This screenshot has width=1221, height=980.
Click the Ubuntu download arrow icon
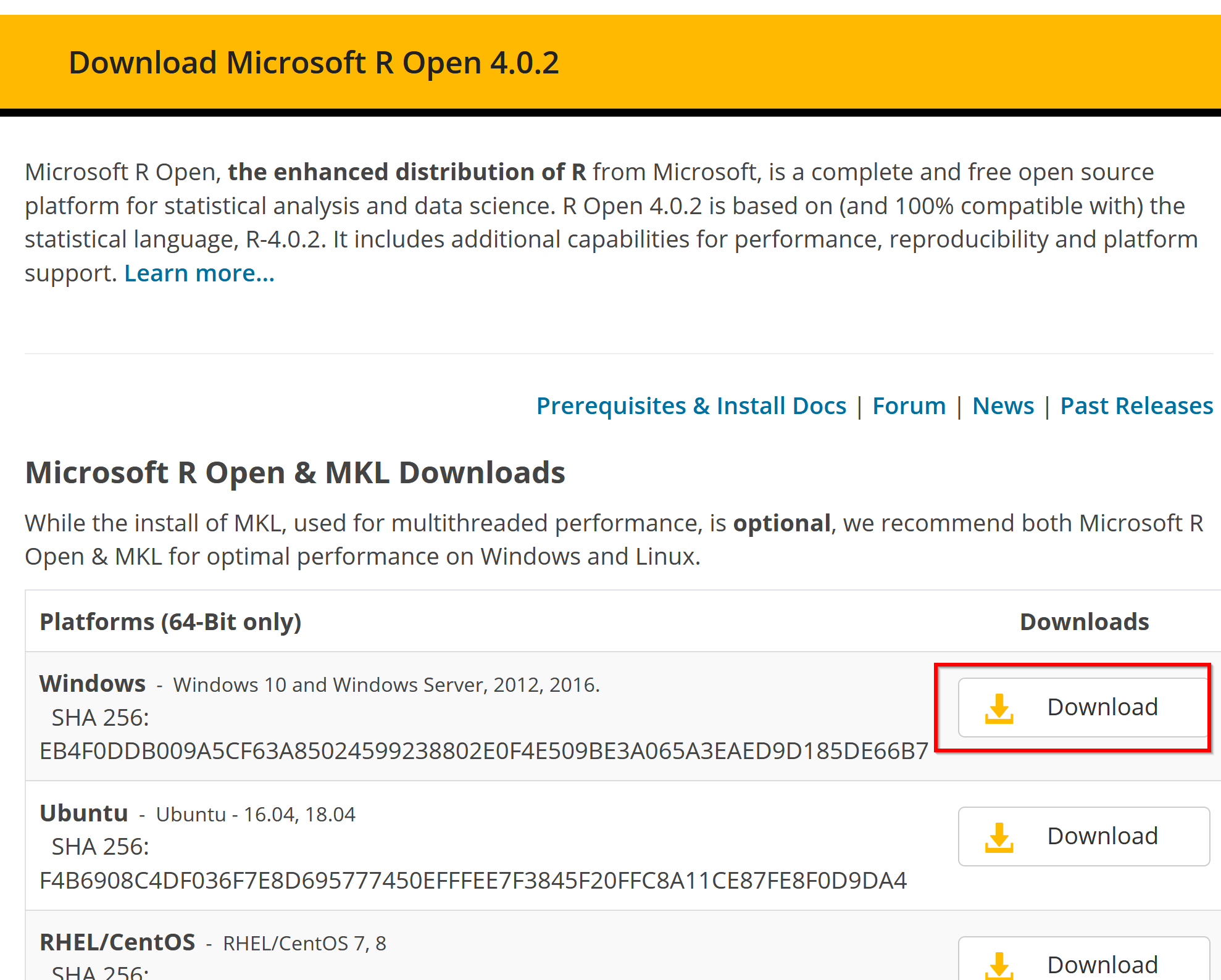(x=999, y=837)
